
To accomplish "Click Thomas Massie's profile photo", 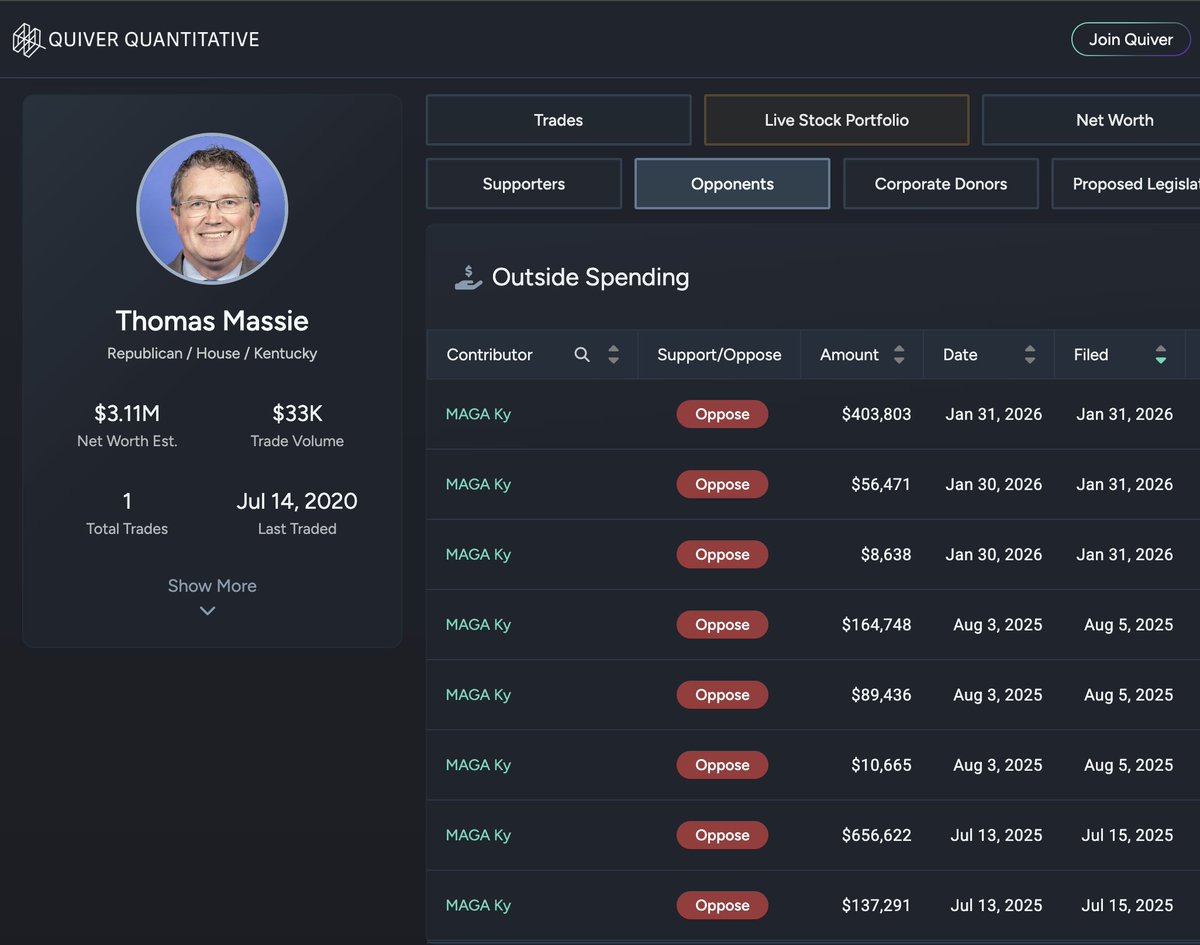I will pos(212,207).
